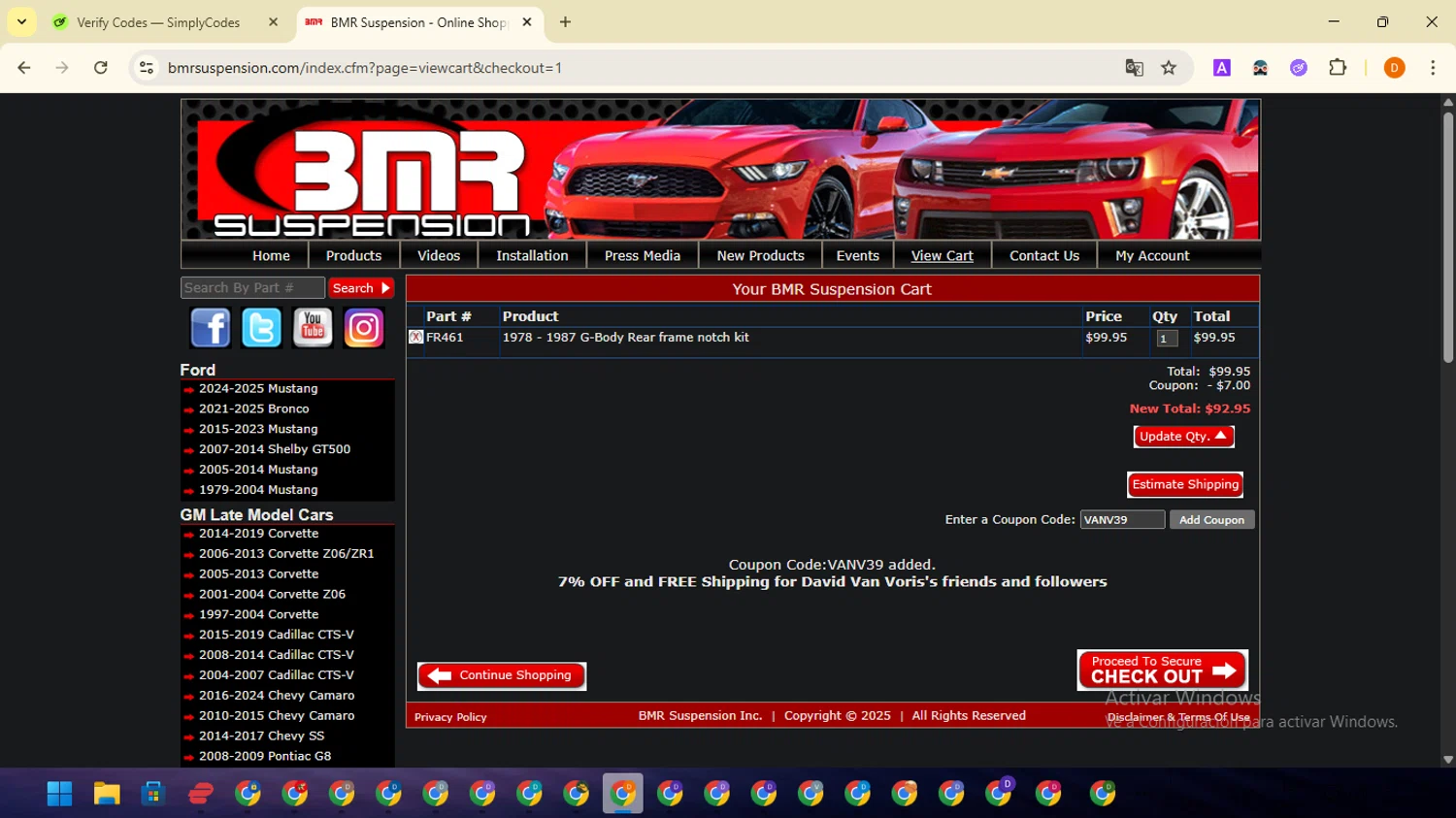The height and width of the screenshot is (818, 1456).
Task: Open the orange D profile avatar
Action: tap(1394, 68)
